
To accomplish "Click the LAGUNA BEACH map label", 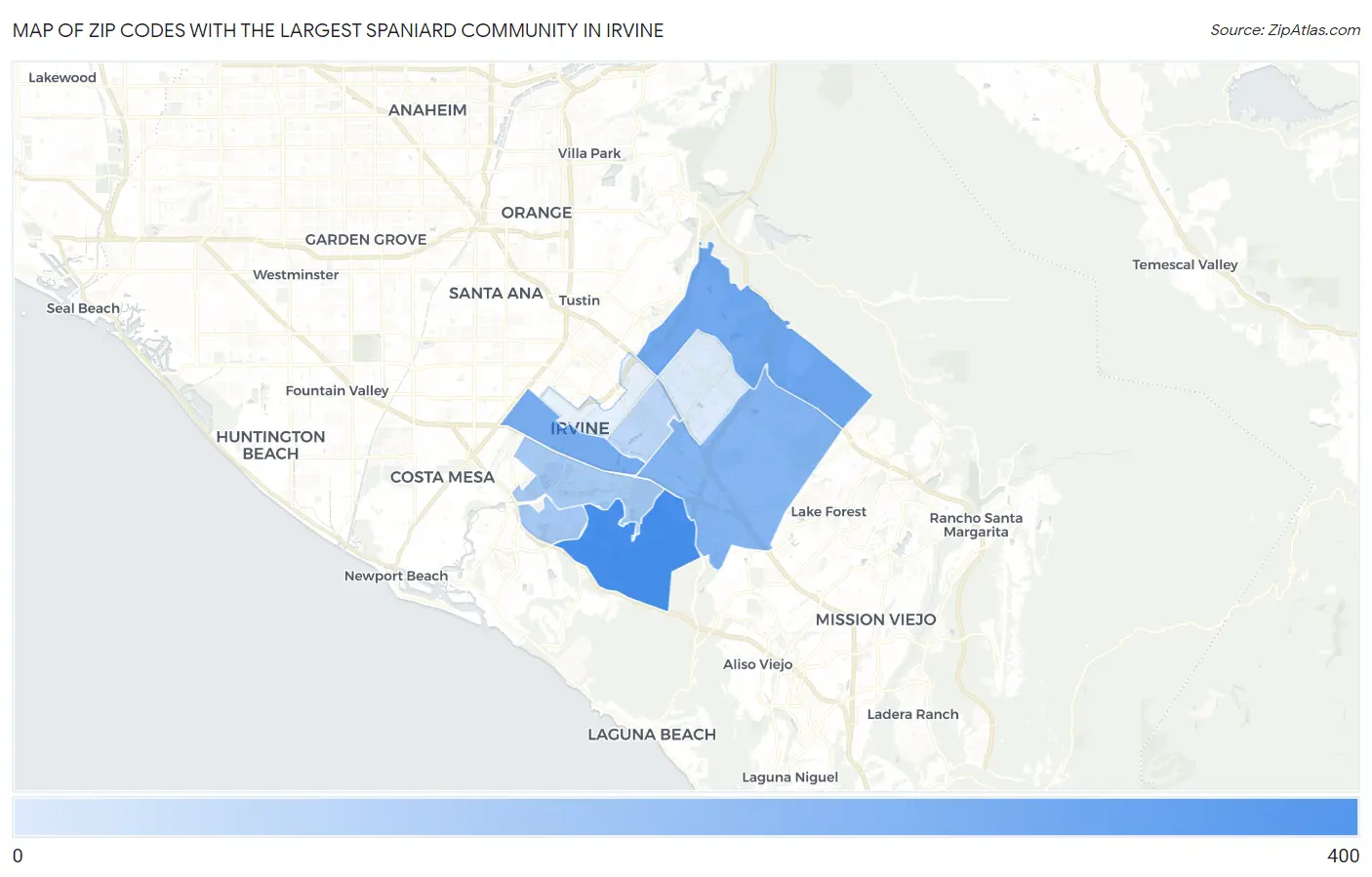I will [x=652, y=735].
